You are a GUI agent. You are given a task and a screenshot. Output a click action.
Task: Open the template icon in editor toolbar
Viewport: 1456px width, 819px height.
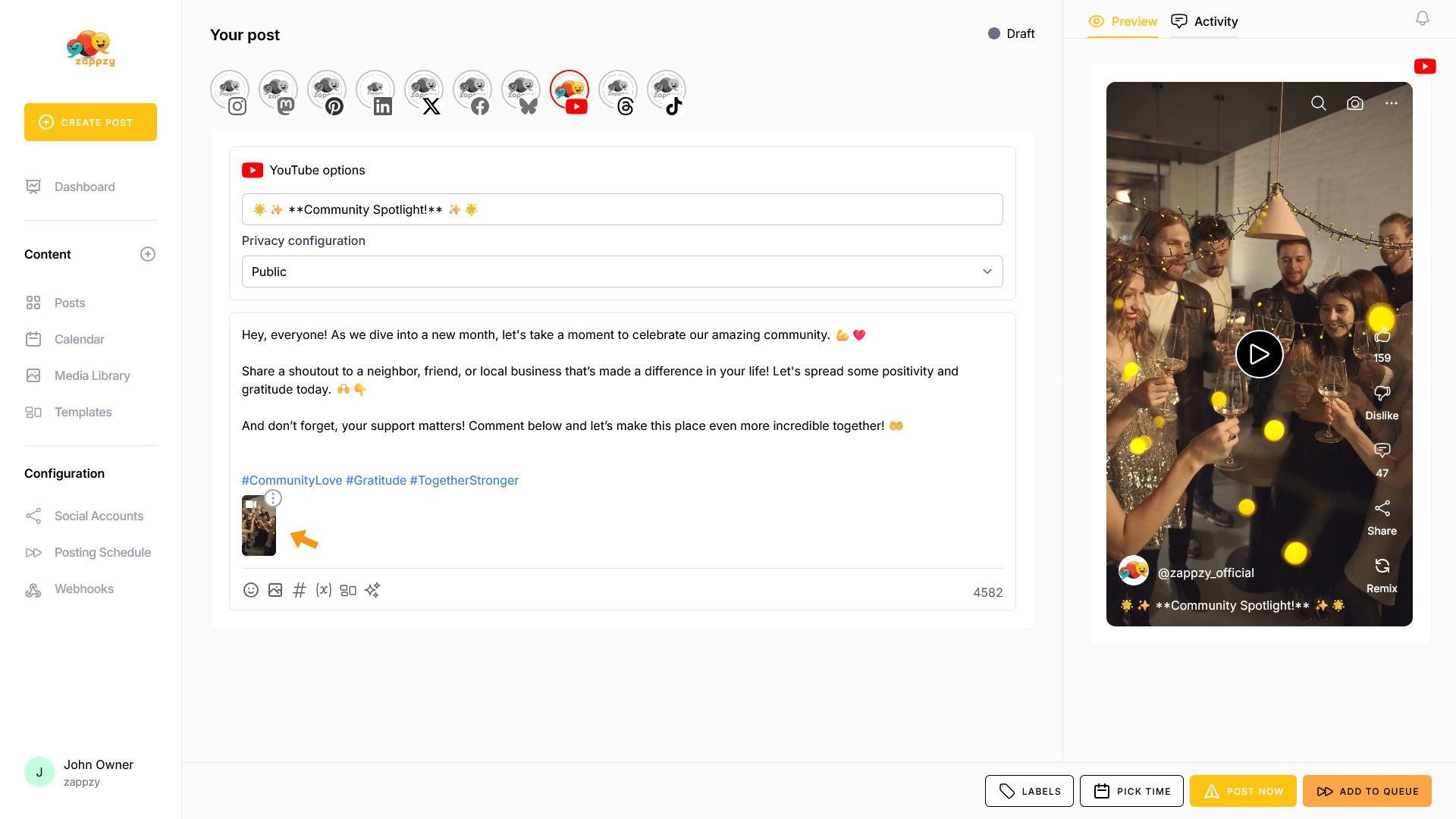tap(348, 590)
